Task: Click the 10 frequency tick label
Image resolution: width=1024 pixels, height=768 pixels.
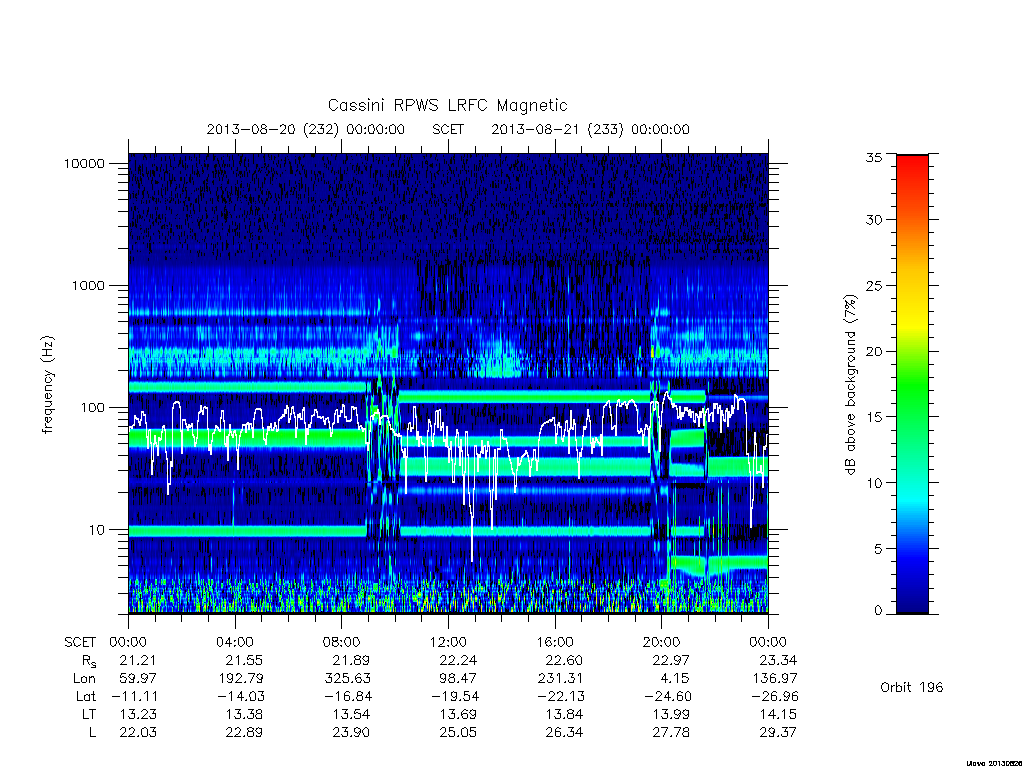Action: click(x=96, y=530)
